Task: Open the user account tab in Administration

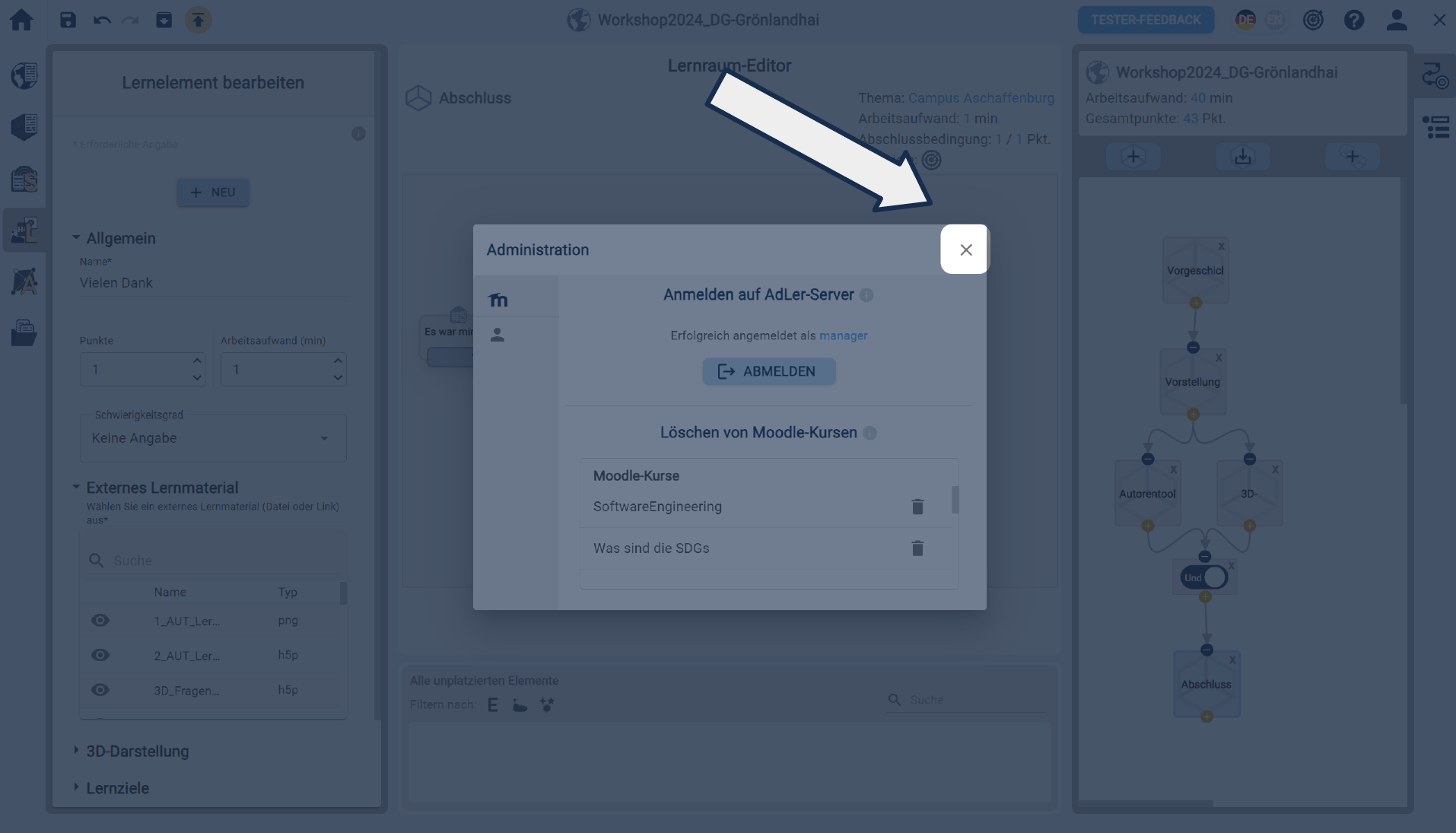Action: pyautogui.click(x=498, y=335)
